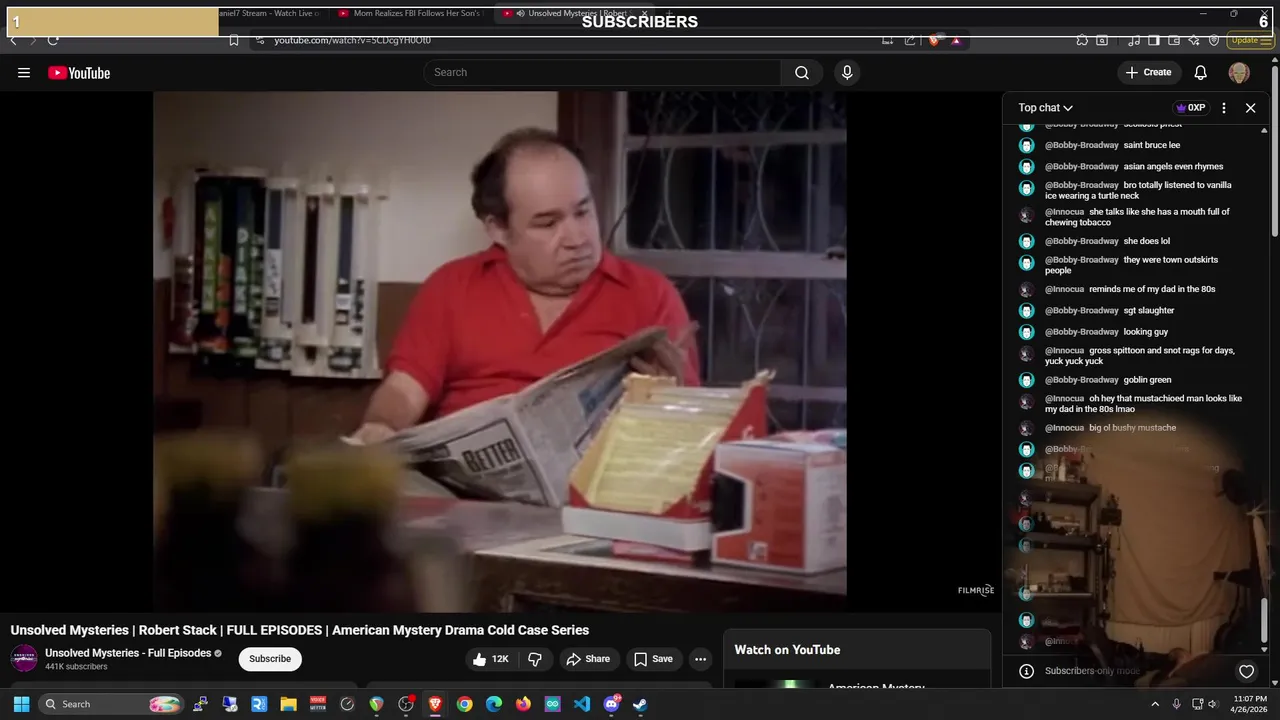Open Brave Shields lion icon
Image resolution: width=1280 pixels, height=720 pixels.
click(934, 41)
